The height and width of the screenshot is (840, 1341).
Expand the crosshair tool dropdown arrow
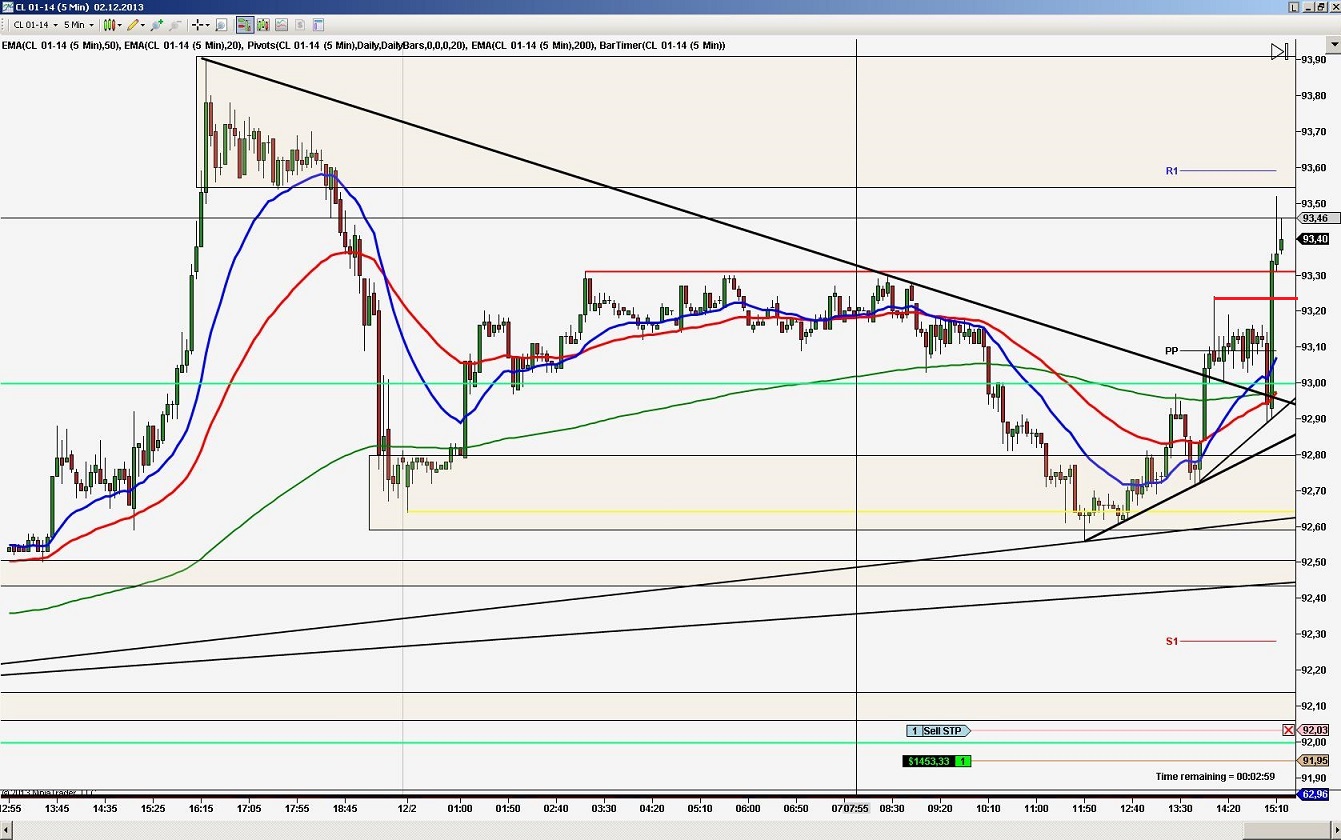pyautogui.click(x=207, y=24)
